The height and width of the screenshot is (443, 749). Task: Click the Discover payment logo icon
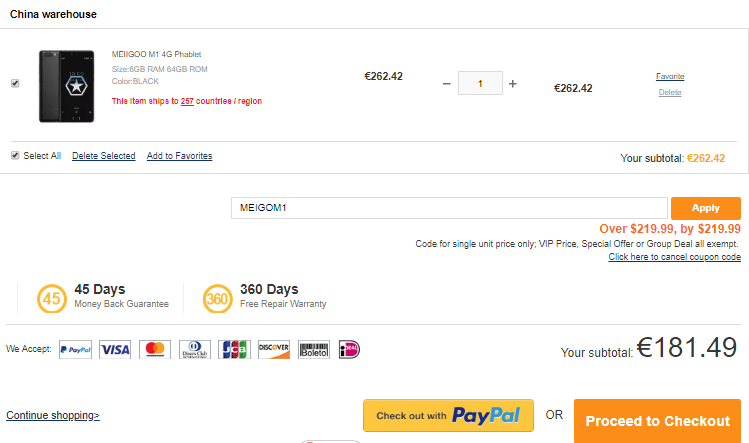coord(274,349)
